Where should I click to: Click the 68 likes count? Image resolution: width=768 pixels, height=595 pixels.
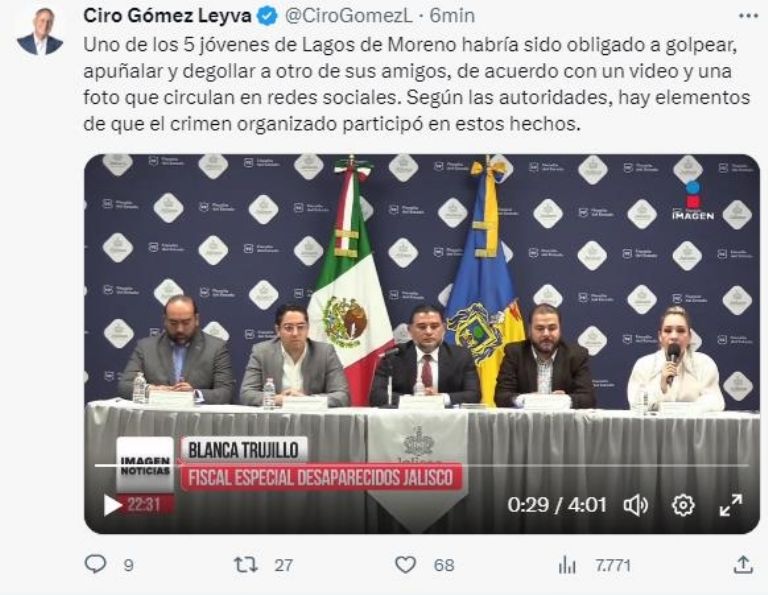[444, 566]
